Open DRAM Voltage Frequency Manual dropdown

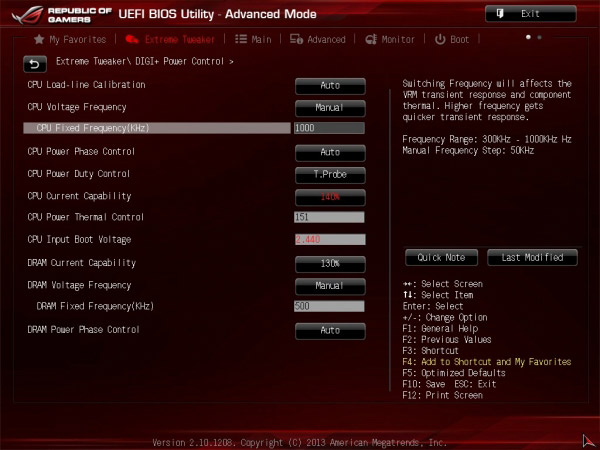coord(330,286)
